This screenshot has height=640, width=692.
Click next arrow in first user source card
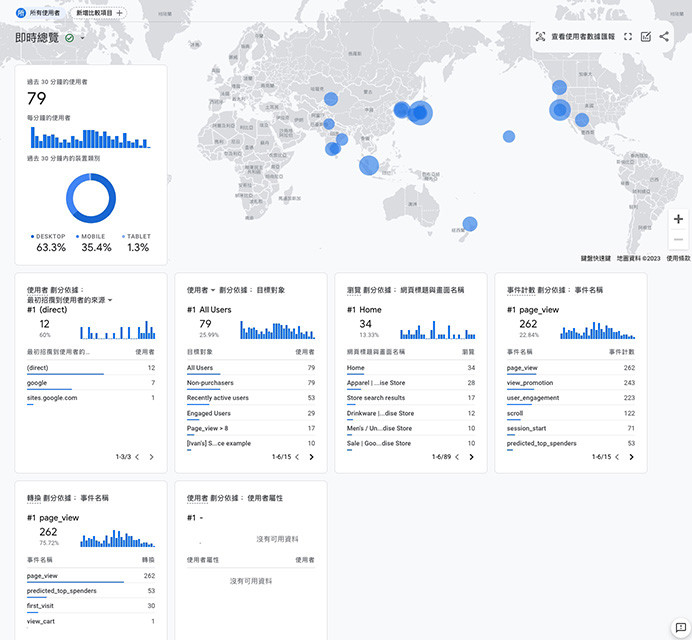coord(151,457)
